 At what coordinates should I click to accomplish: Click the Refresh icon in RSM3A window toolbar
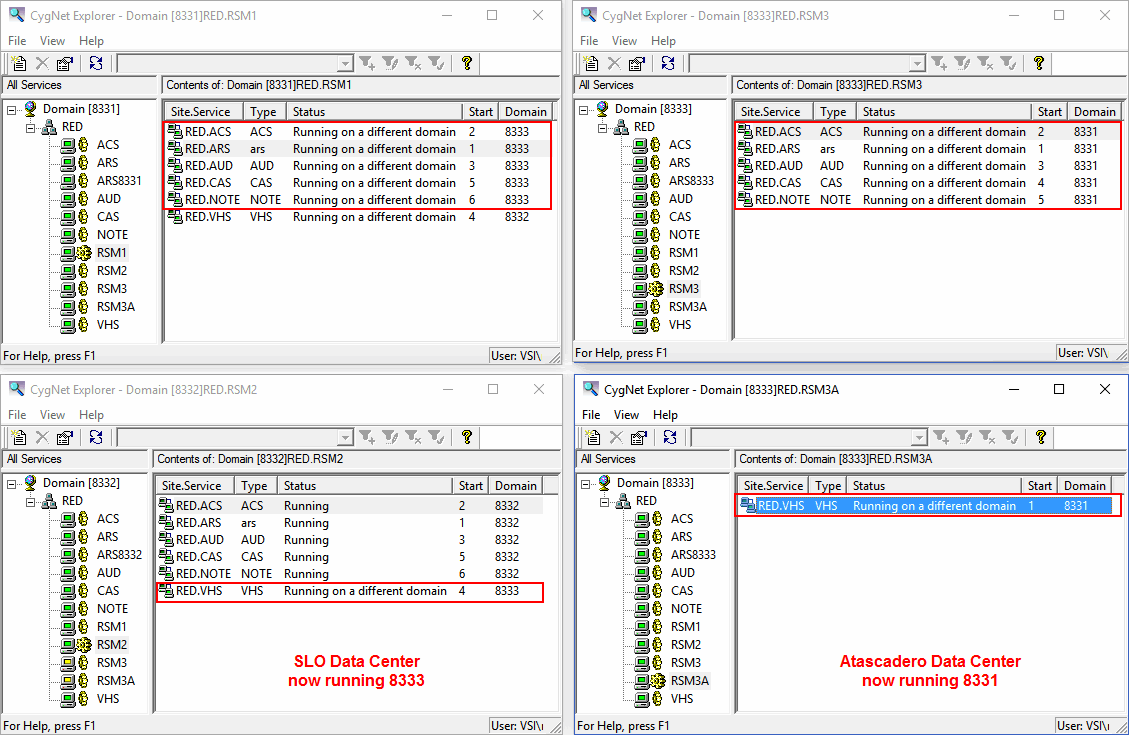click(x=670, y=437)
